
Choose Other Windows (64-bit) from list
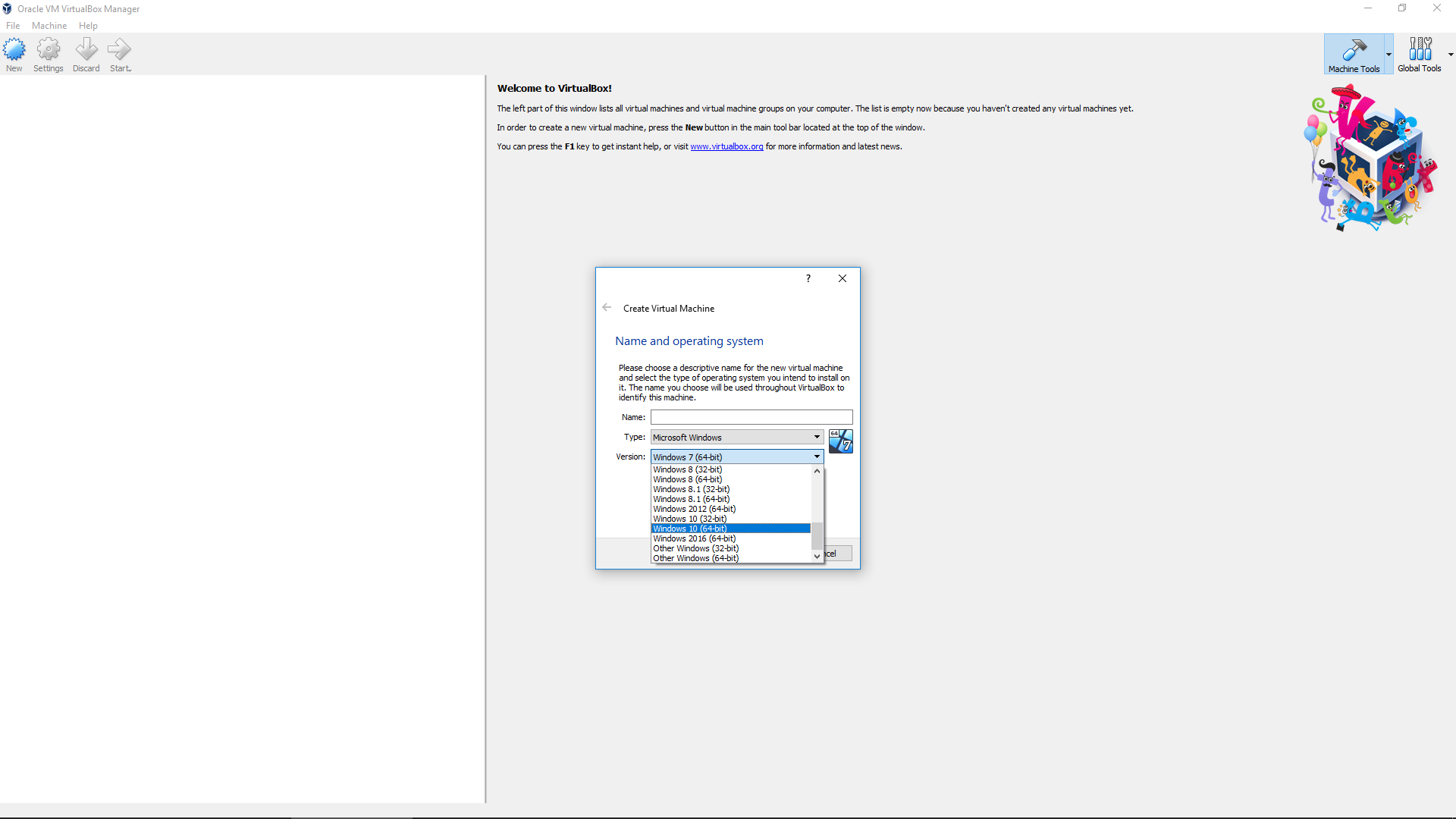tap(731, 559)
